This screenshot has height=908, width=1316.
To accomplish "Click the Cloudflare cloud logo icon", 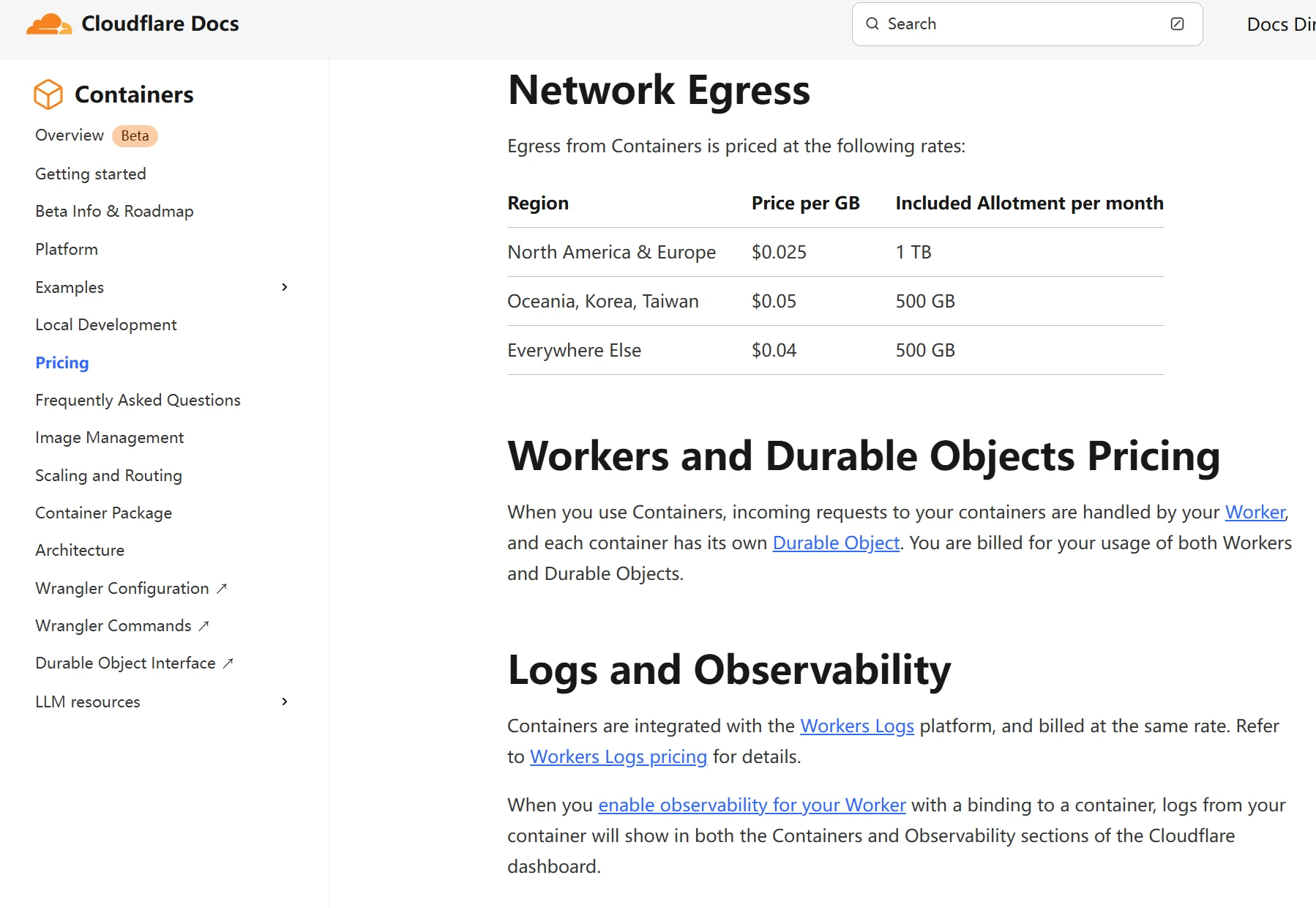I will [x=49, y=24].
